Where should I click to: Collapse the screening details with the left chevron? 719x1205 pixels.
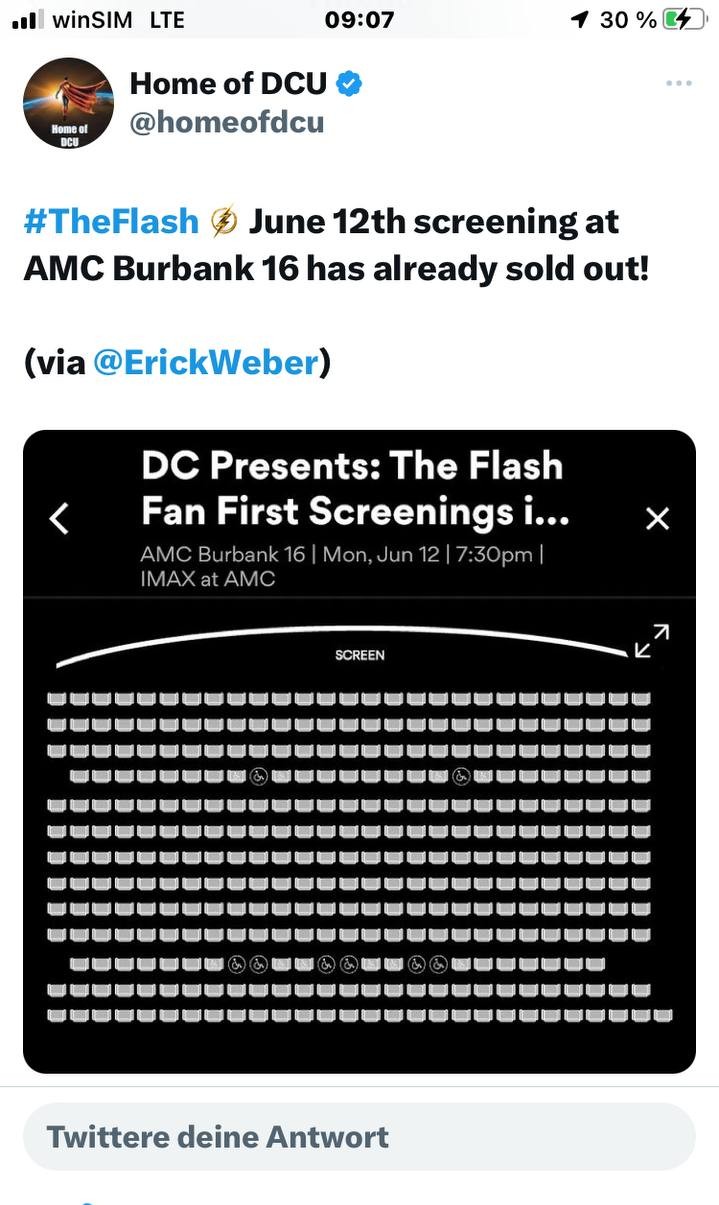[x=58, y=518]
